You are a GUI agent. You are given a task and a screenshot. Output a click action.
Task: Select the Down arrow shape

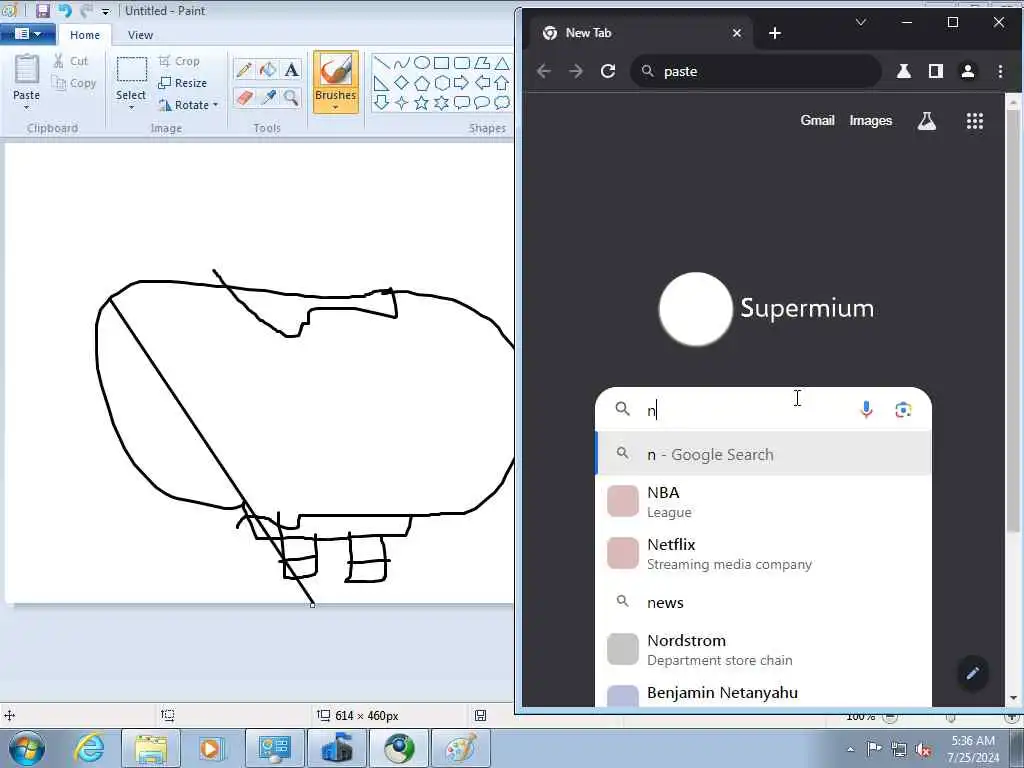pos(382,103)
